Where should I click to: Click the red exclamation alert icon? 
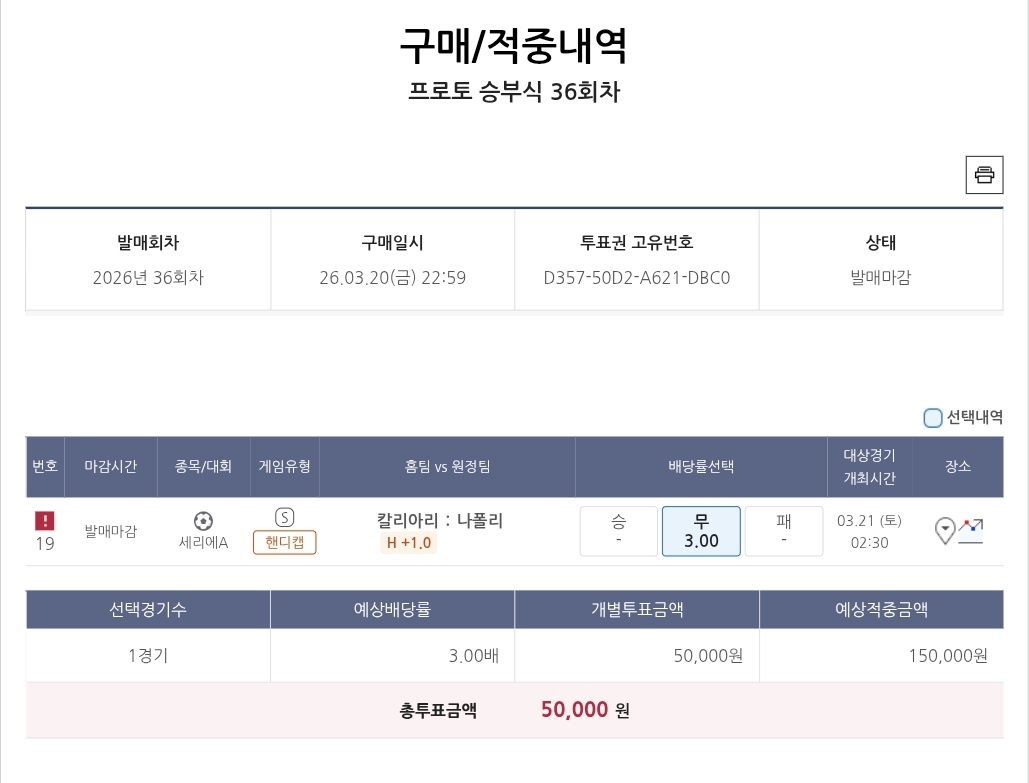(45, 521)
